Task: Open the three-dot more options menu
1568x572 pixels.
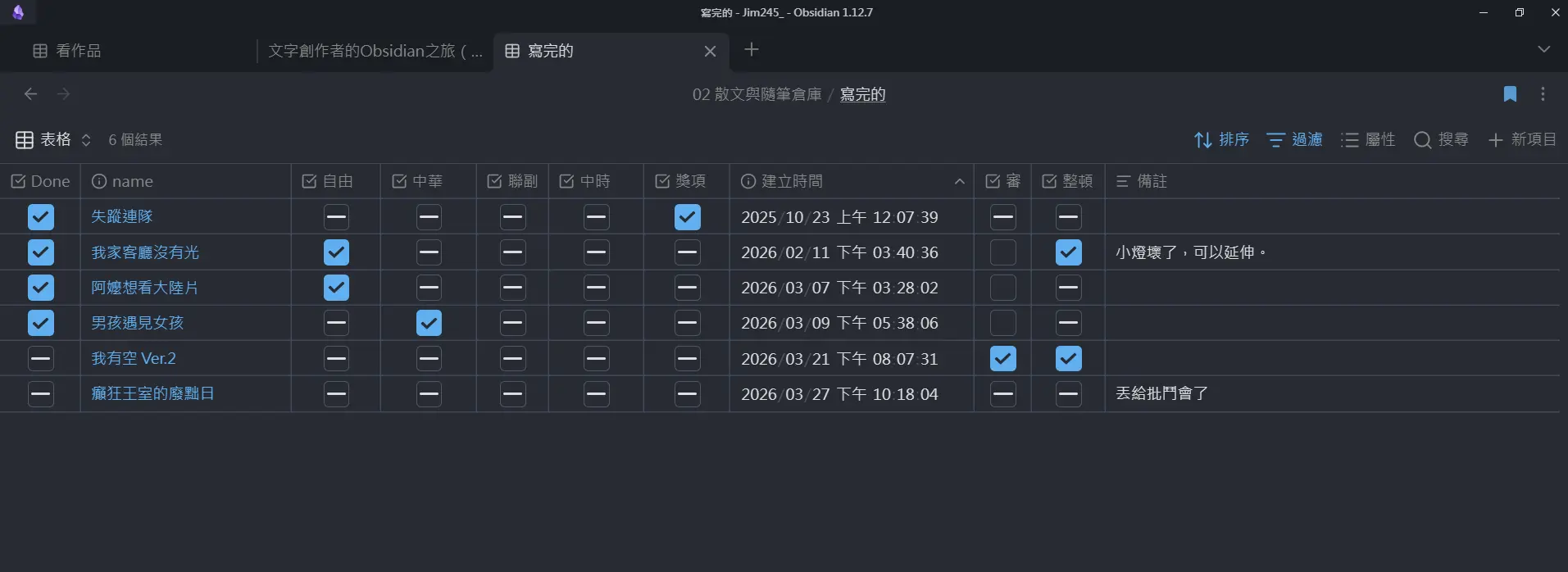Action: [x=1543, y=94]
